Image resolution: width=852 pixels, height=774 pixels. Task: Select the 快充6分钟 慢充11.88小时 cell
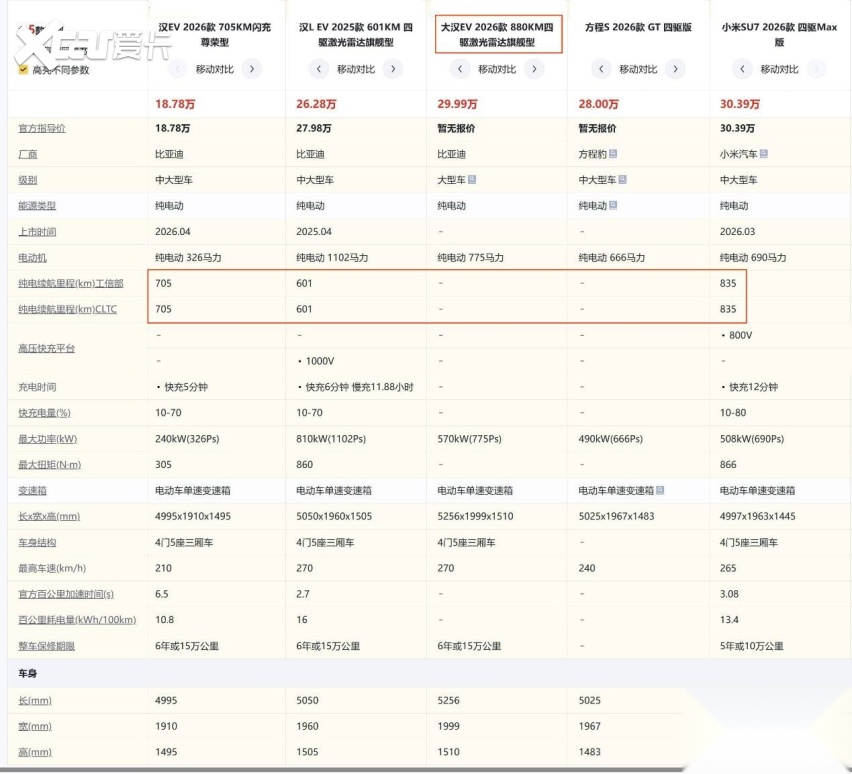[356, 387]
